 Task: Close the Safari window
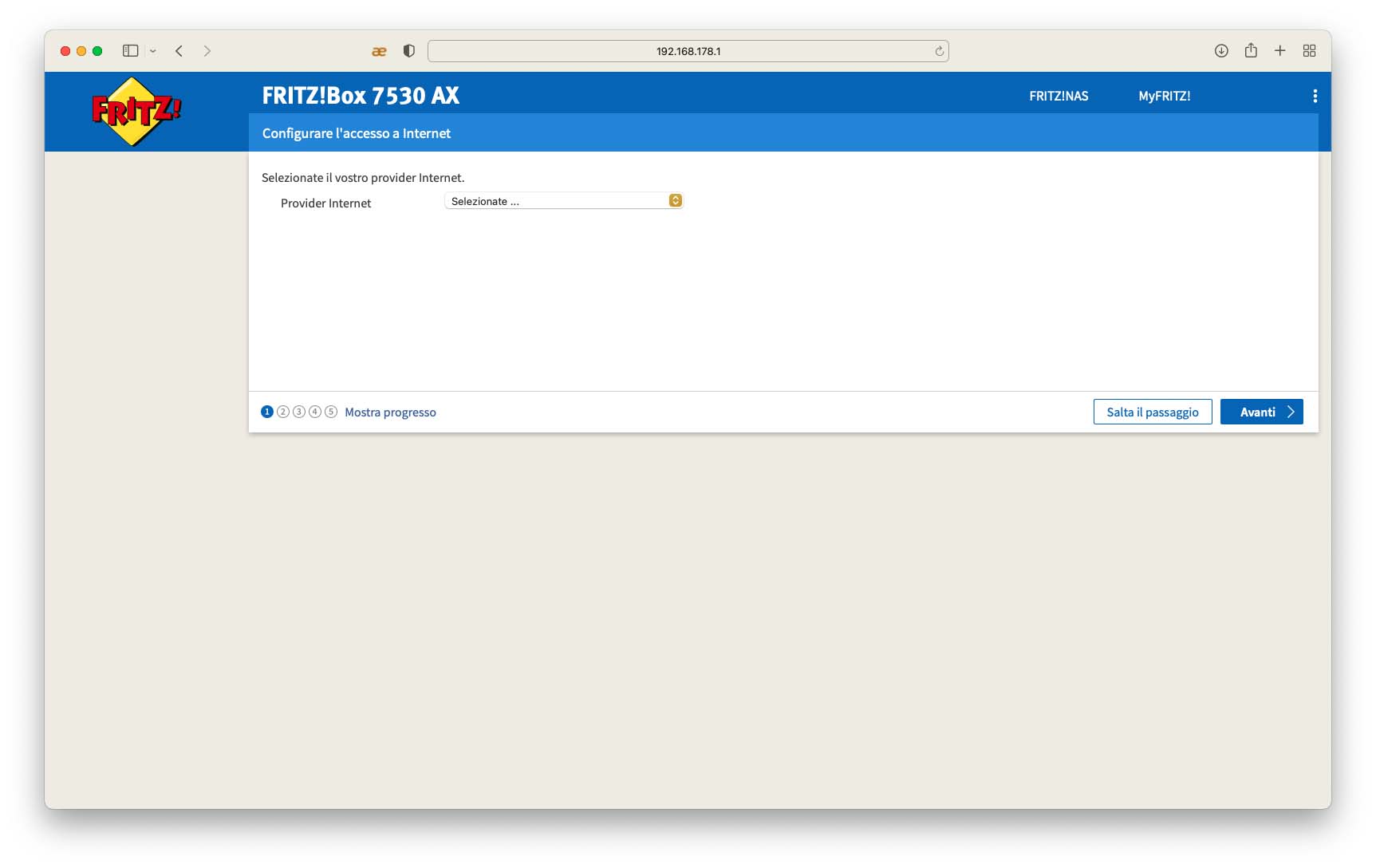click(x=65, y=51)
